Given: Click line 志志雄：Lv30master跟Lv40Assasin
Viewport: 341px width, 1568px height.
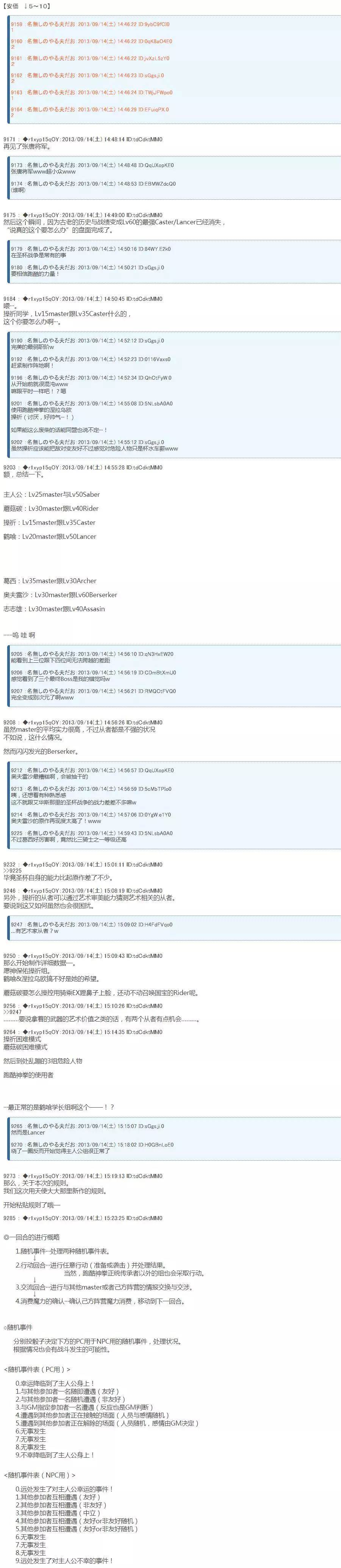Looking at the screenshot, I should pos(53,609).
